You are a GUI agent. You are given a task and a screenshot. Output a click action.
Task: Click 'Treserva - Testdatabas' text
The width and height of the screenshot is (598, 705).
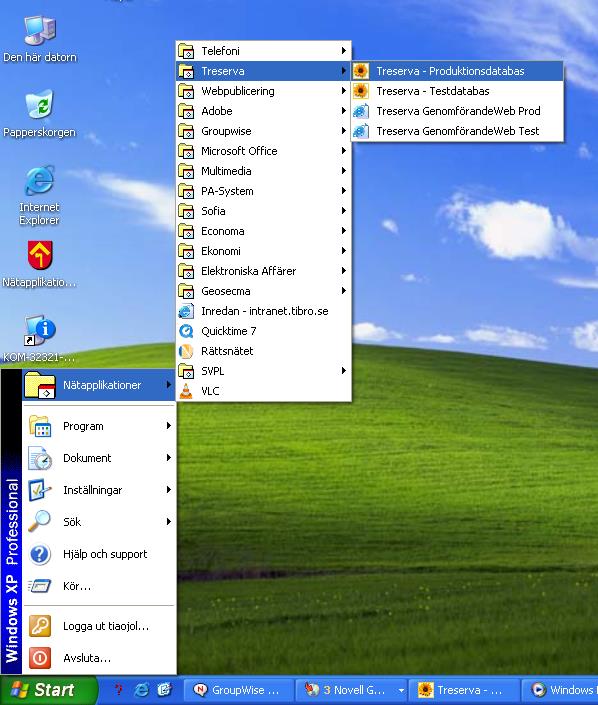click(x=433, y=91)
